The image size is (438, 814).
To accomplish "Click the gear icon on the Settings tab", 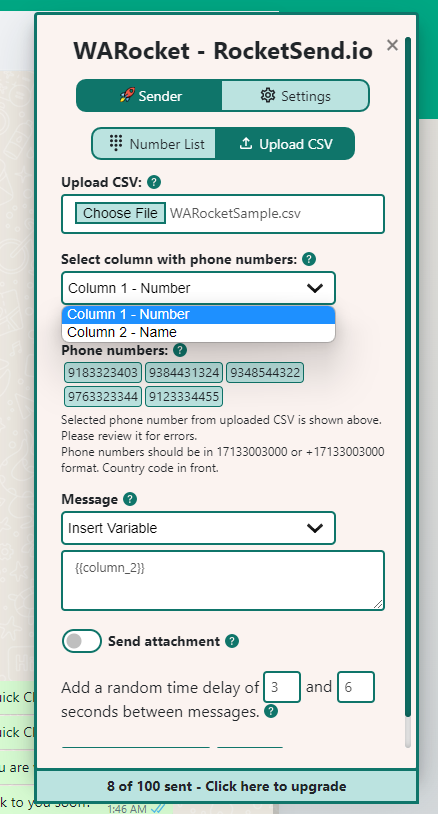I will coord(268,96).
